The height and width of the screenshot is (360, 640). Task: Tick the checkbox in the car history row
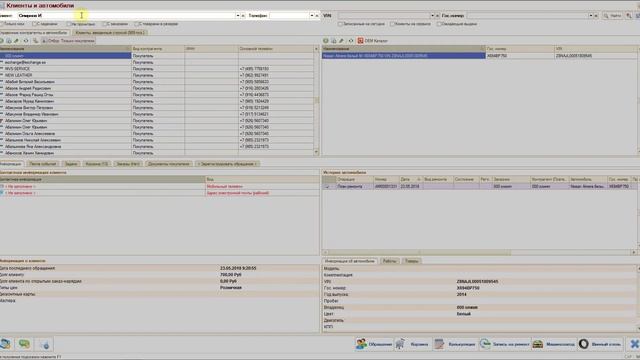(327, 187)
